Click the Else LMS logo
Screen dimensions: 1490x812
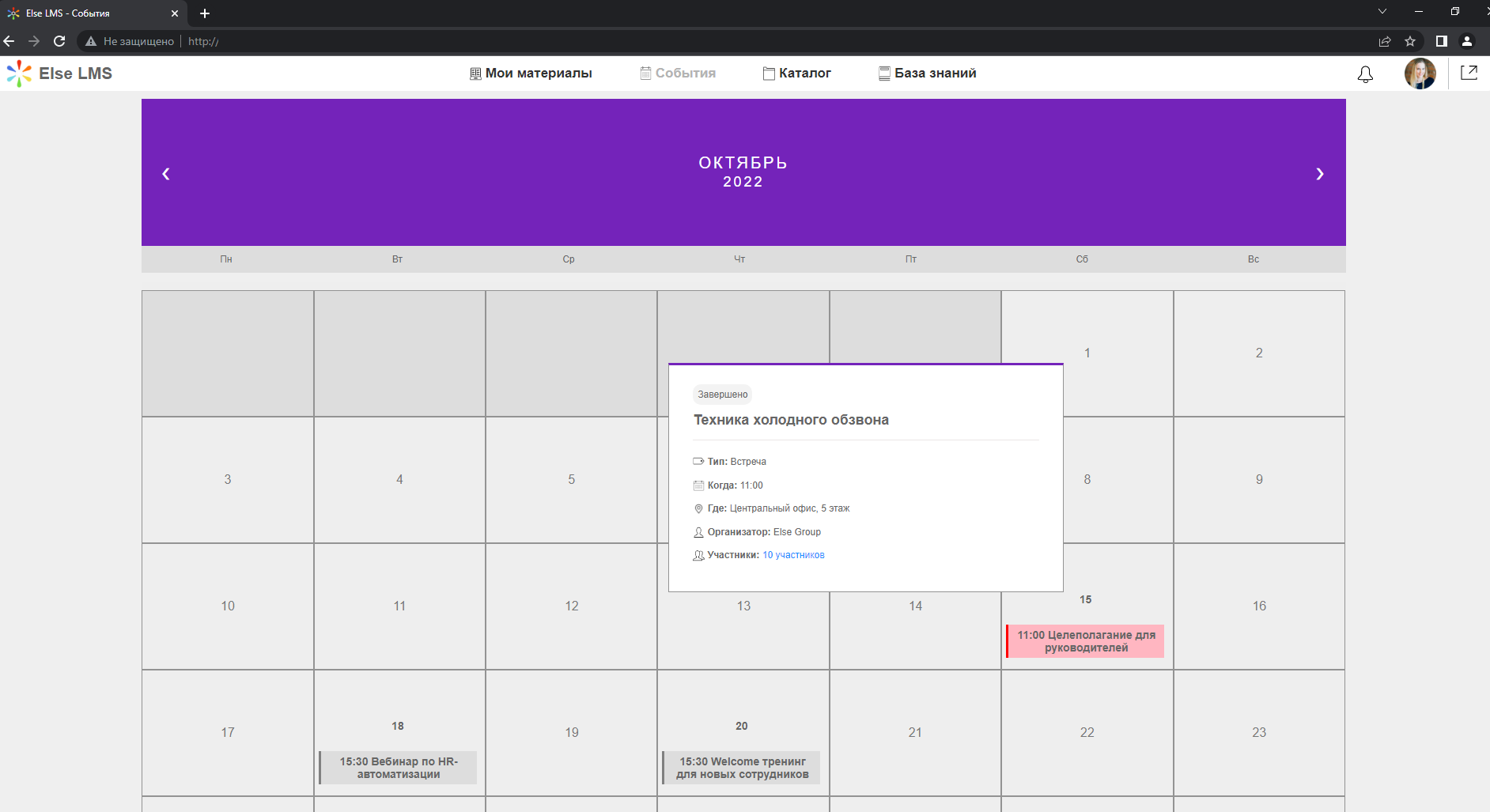[x=60, y=74]
